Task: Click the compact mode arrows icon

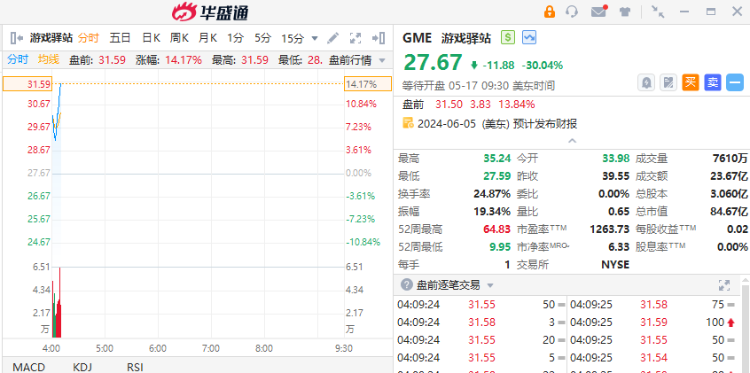Action: click(658, 11)
